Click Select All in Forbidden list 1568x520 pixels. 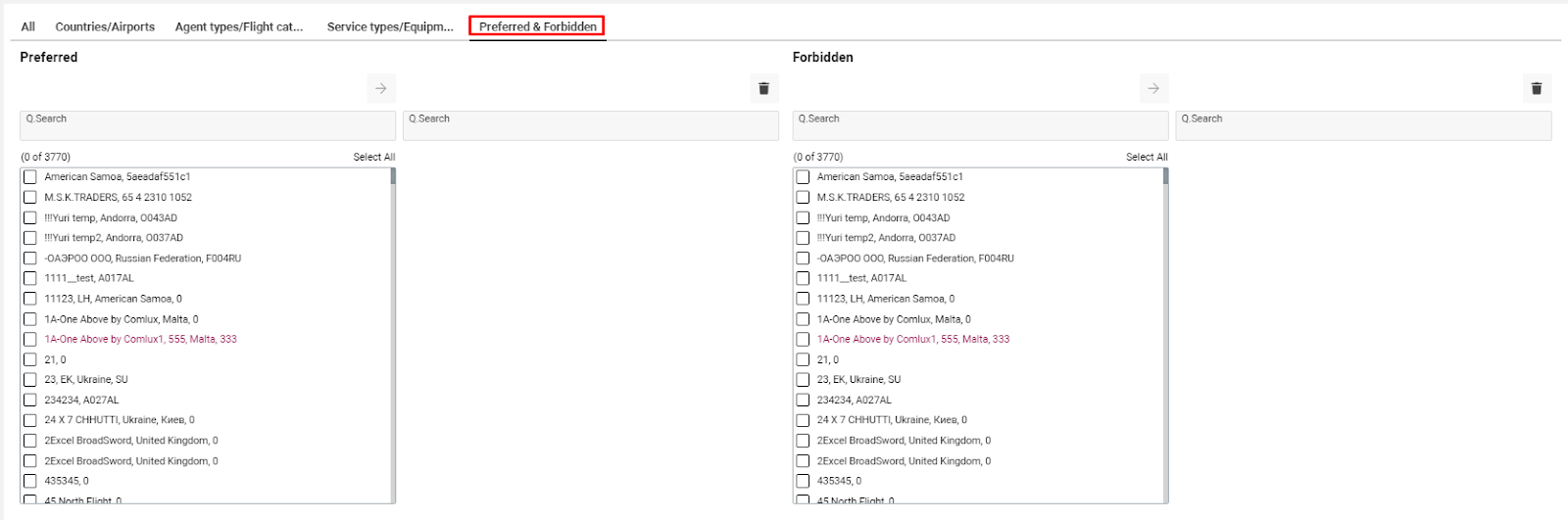pos(1146,157)
